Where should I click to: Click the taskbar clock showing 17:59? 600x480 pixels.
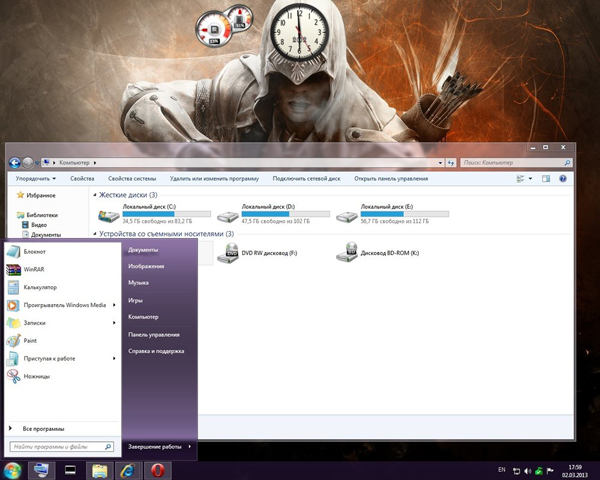[575, 471]
